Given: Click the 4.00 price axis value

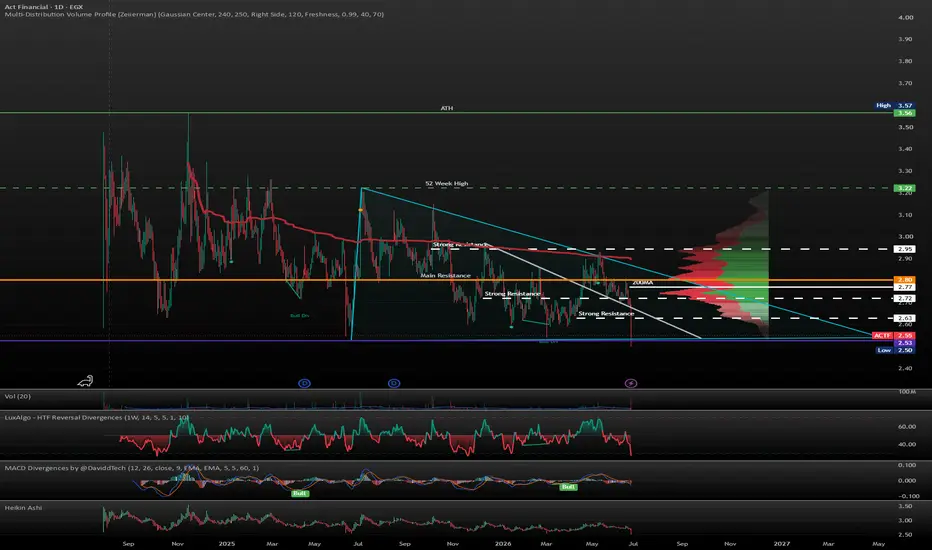Looking at the screenshot, I should coord(905,17).
